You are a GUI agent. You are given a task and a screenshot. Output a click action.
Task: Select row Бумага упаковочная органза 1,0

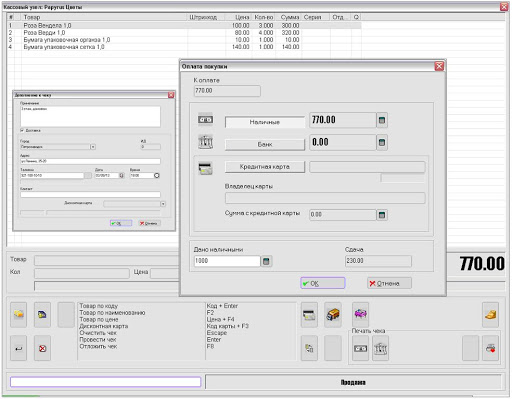click(x=183, y=40)
